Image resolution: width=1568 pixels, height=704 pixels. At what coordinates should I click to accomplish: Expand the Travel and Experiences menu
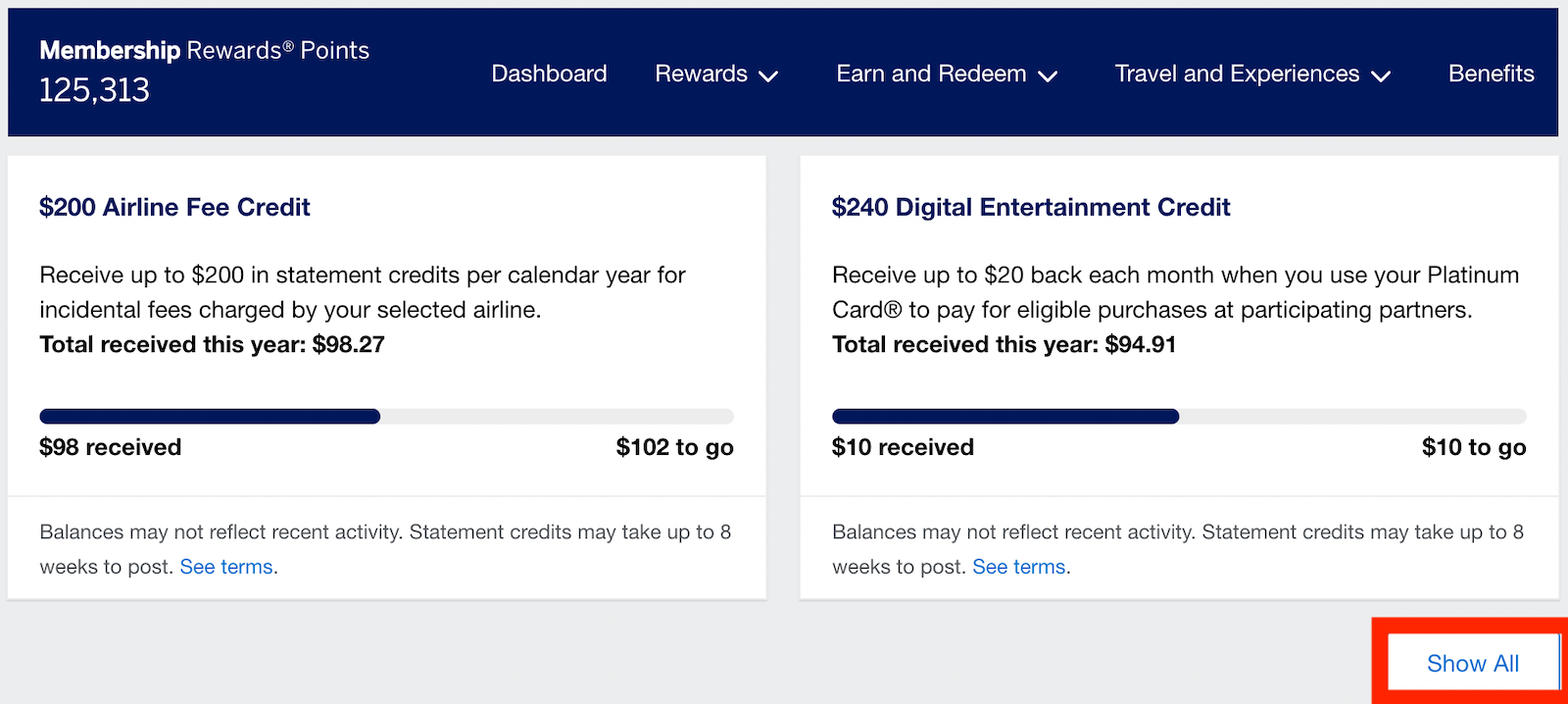coord(1237,74)
